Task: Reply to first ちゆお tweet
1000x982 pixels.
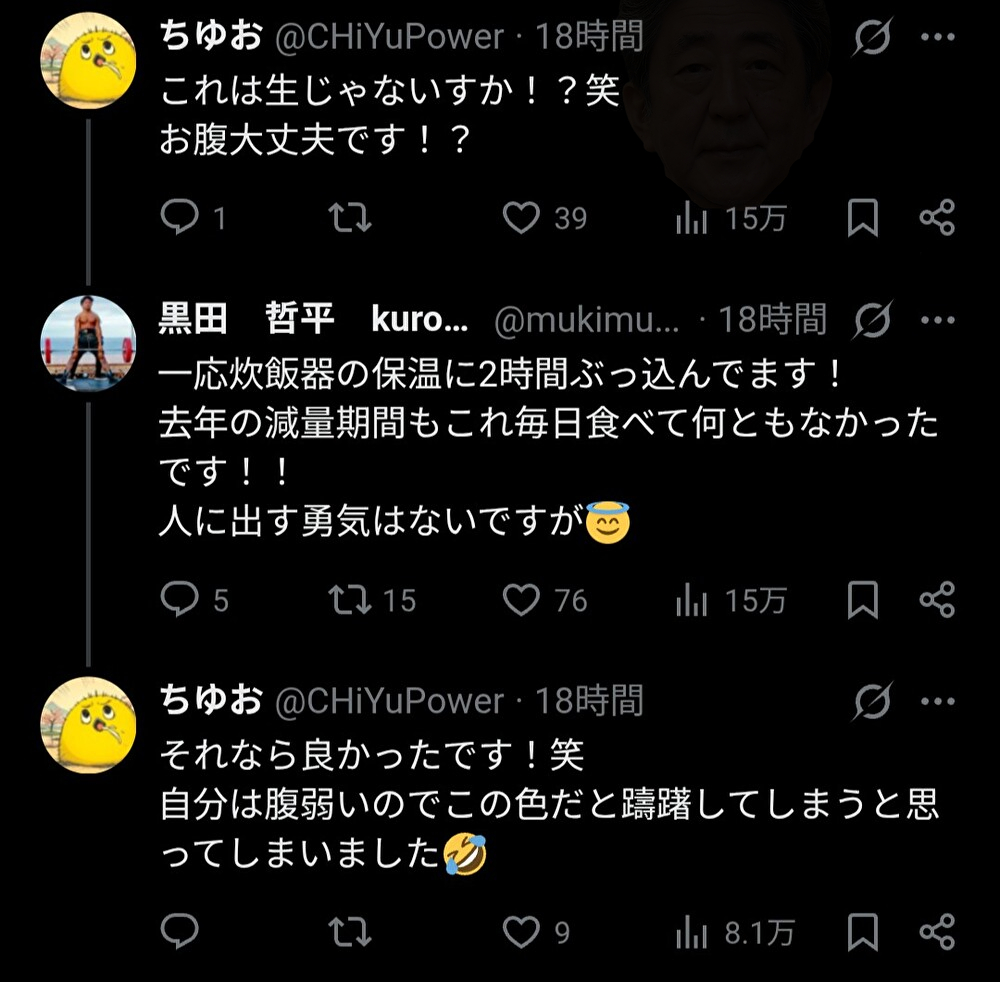Action: coord(180,217)
